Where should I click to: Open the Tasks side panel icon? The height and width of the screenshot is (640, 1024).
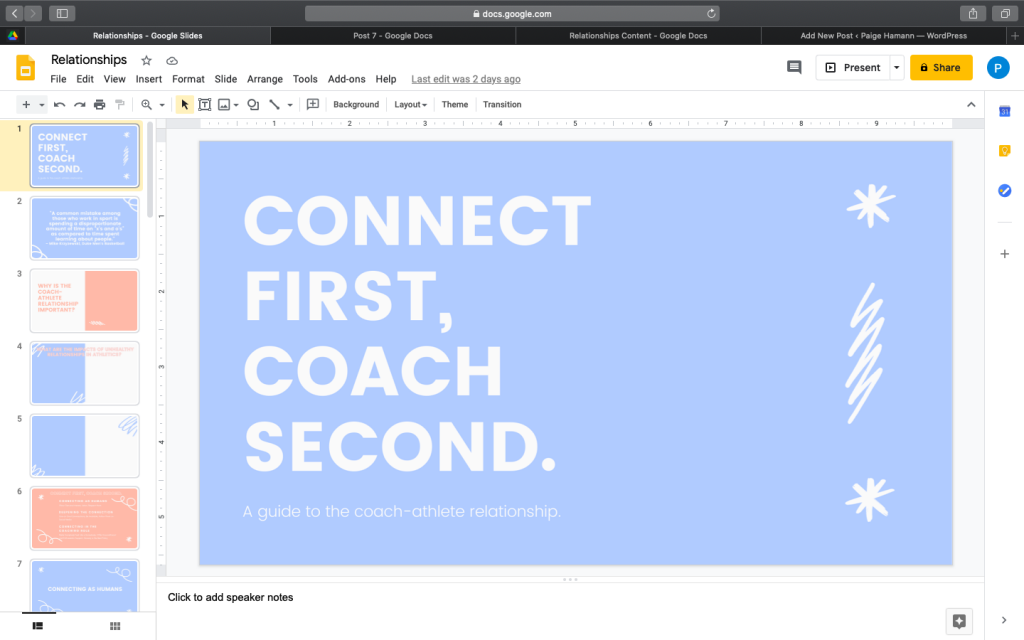click(x=1004, y=191)
